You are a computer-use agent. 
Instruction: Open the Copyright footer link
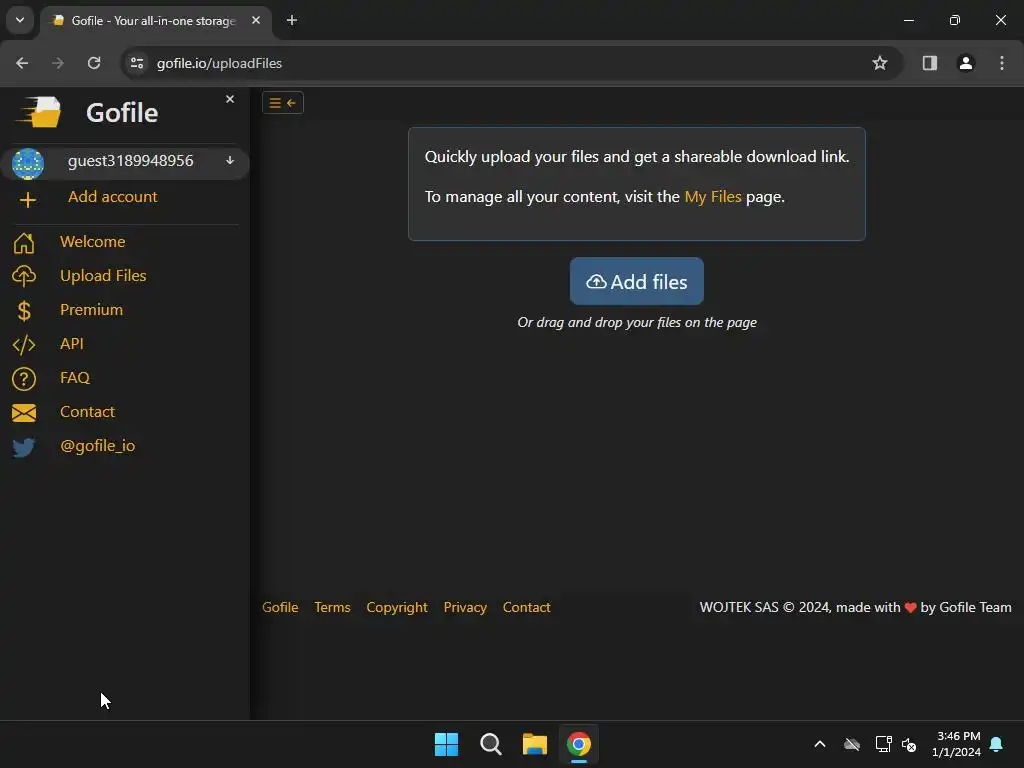click(397, 607)
